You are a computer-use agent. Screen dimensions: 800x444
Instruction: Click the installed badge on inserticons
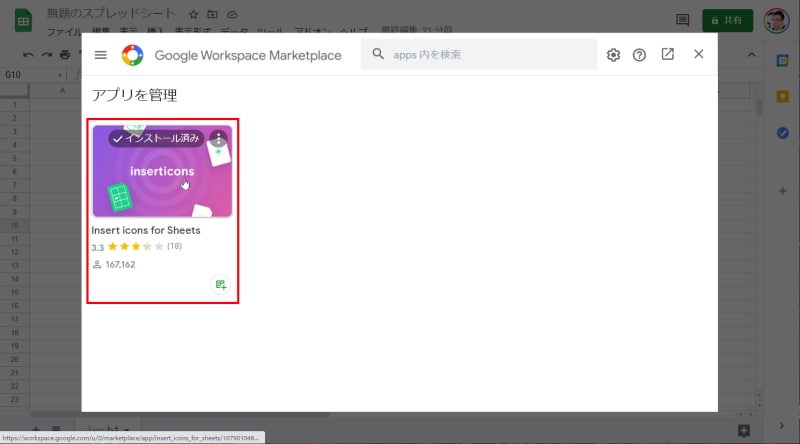pos(156,138)
